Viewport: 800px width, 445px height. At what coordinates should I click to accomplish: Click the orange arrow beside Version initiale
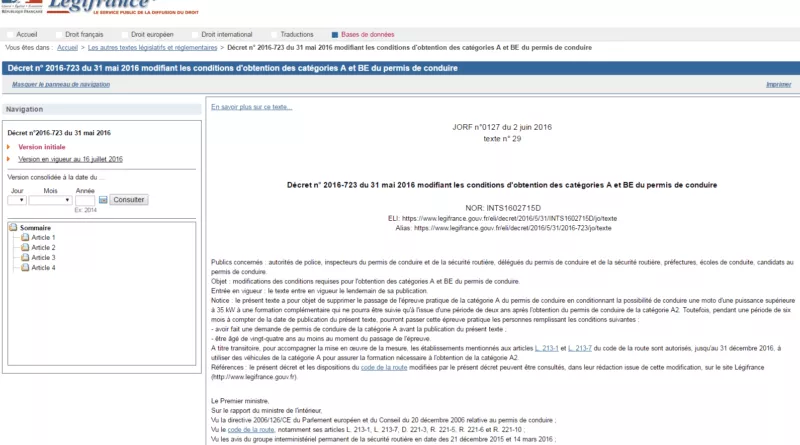coord(9,147)
